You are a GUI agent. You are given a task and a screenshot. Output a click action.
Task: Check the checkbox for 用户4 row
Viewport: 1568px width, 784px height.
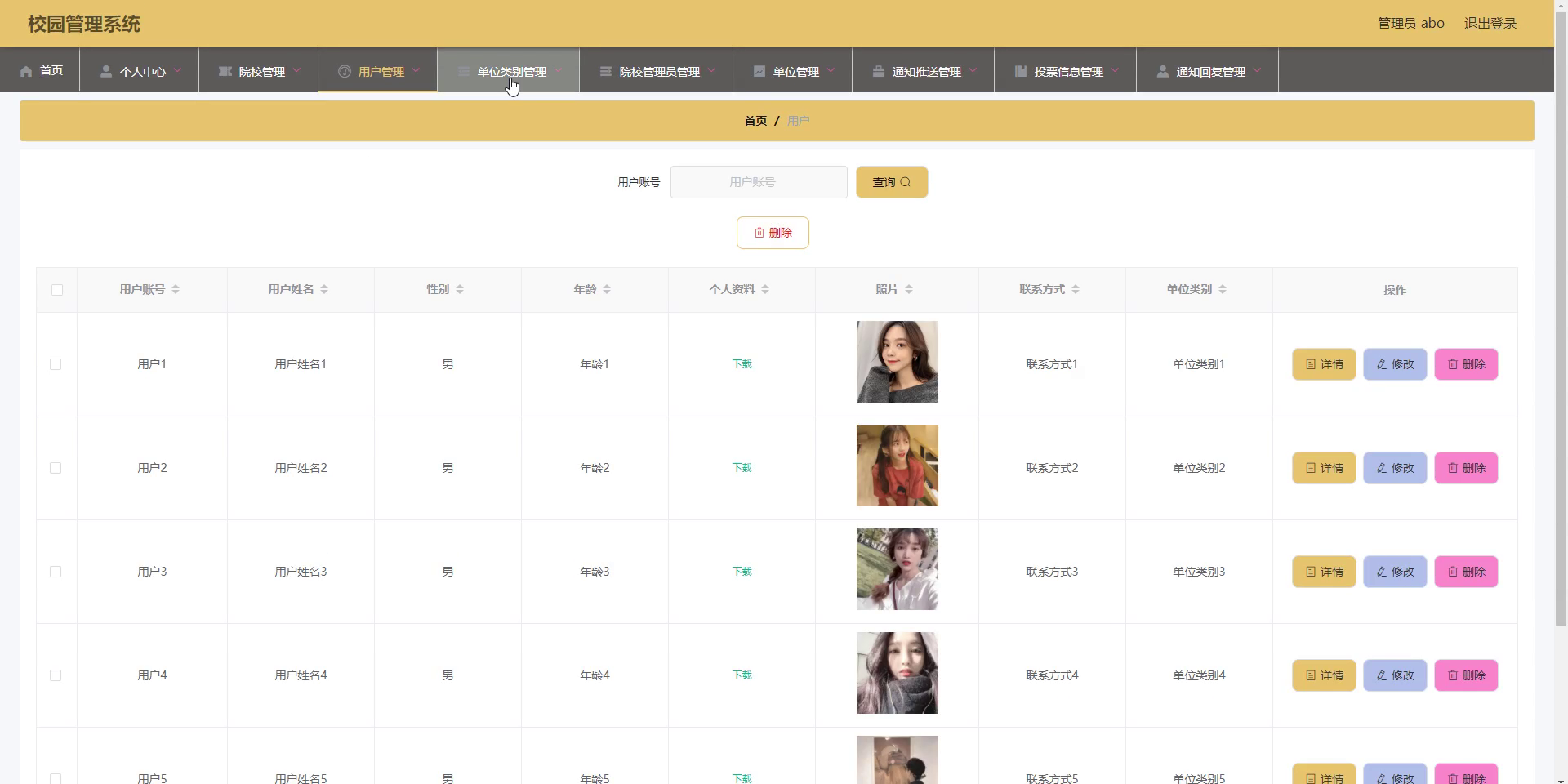click(x=56, y=675)
